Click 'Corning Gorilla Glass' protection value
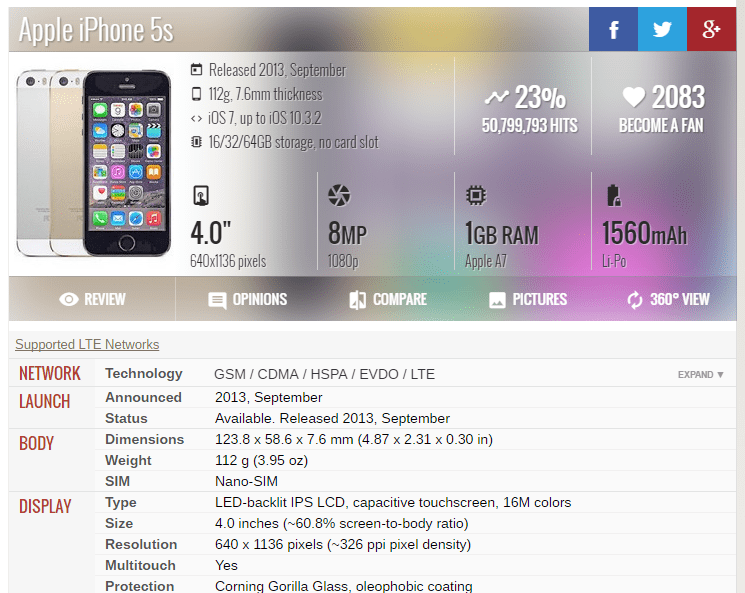Image resolution: width=745 pixels, height=593 pixels. tap(281, 586)
